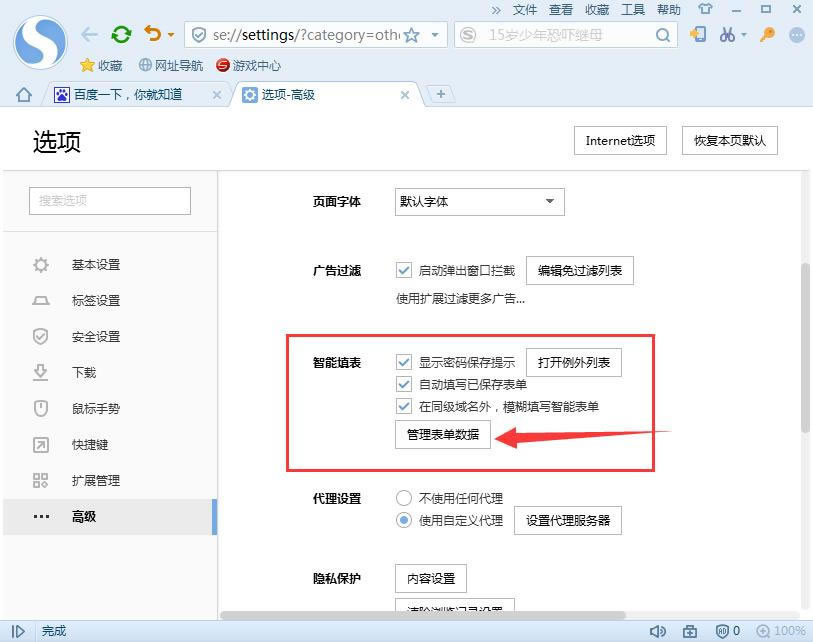
Task: Click the home page icon
Action: (24, 95)
